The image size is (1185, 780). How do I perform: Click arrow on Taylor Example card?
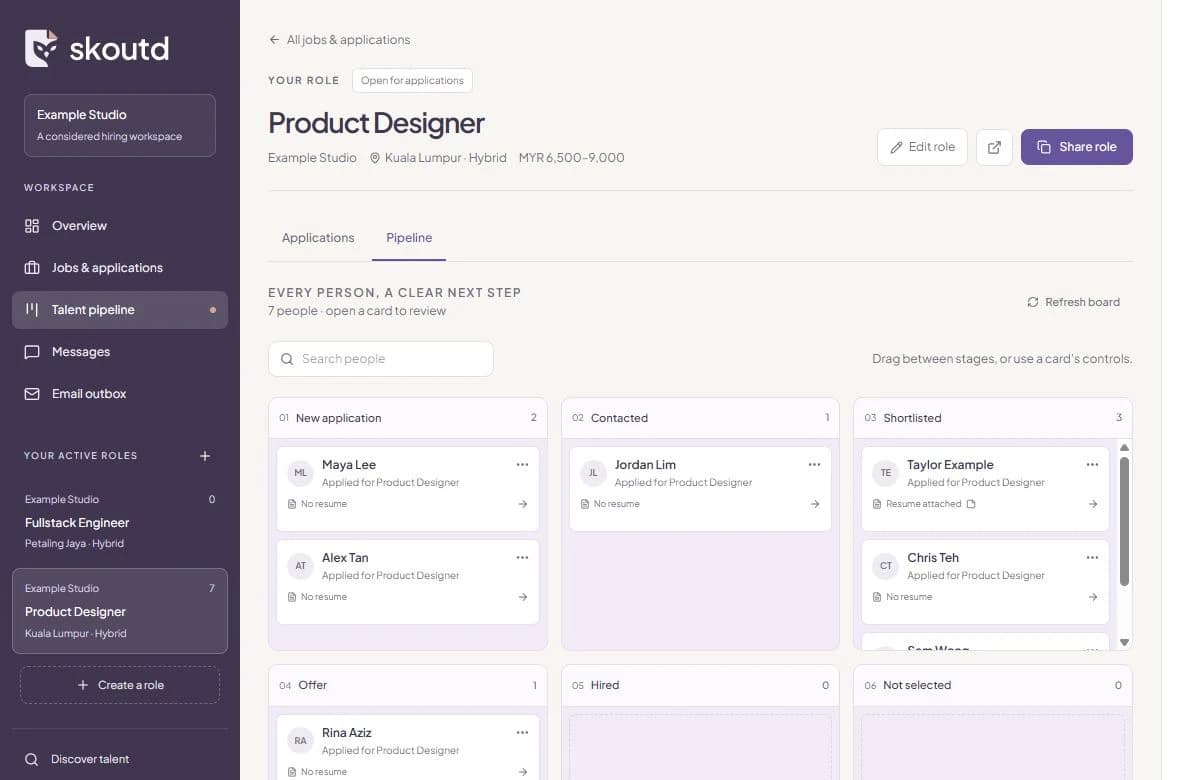[x=1093, y=504]
